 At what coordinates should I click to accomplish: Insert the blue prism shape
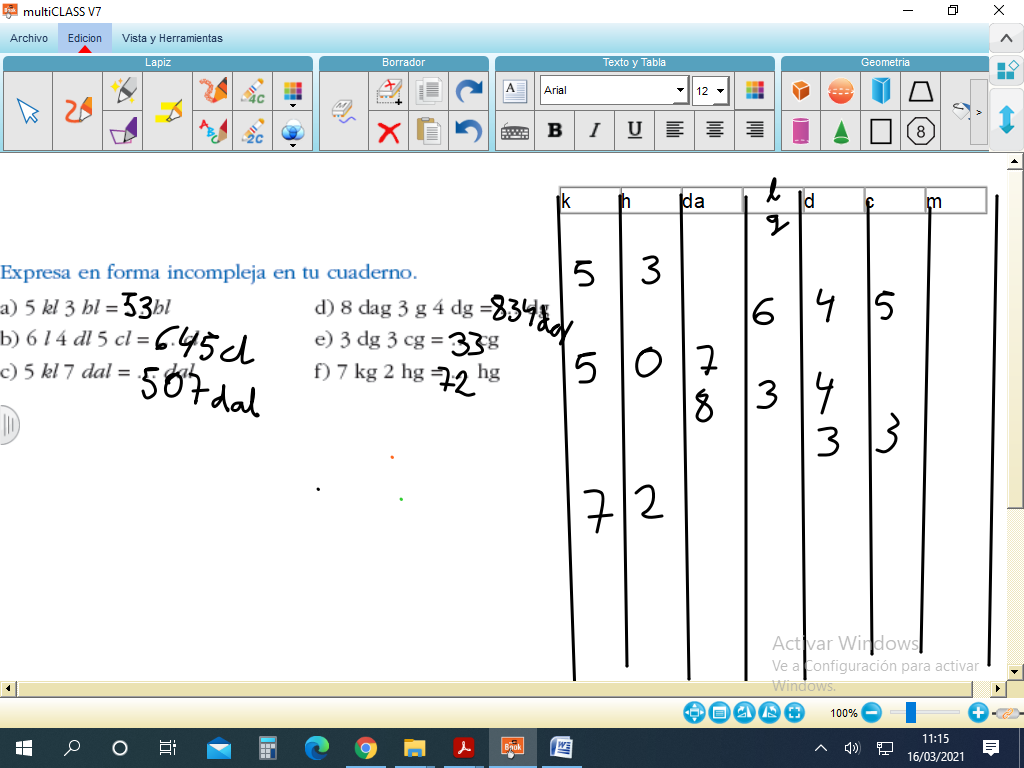(880, 91)
